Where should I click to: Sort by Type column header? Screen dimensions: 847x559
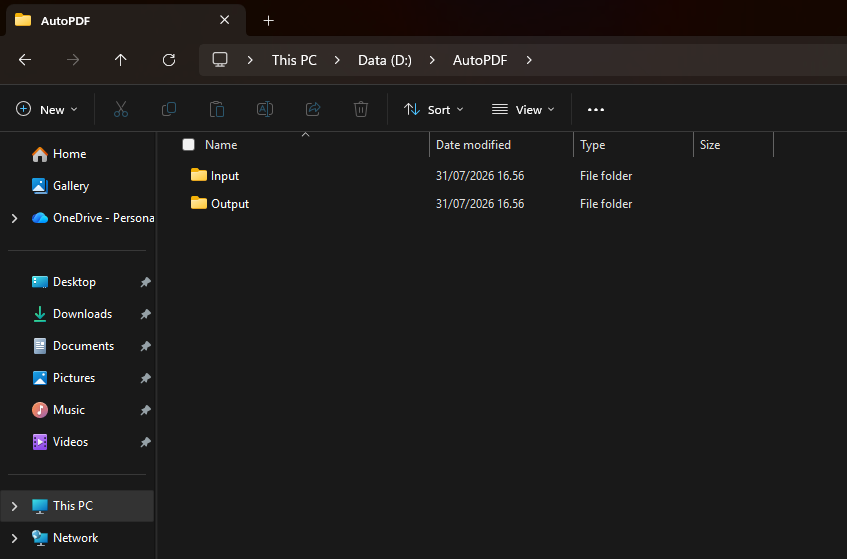click(593, 145)
